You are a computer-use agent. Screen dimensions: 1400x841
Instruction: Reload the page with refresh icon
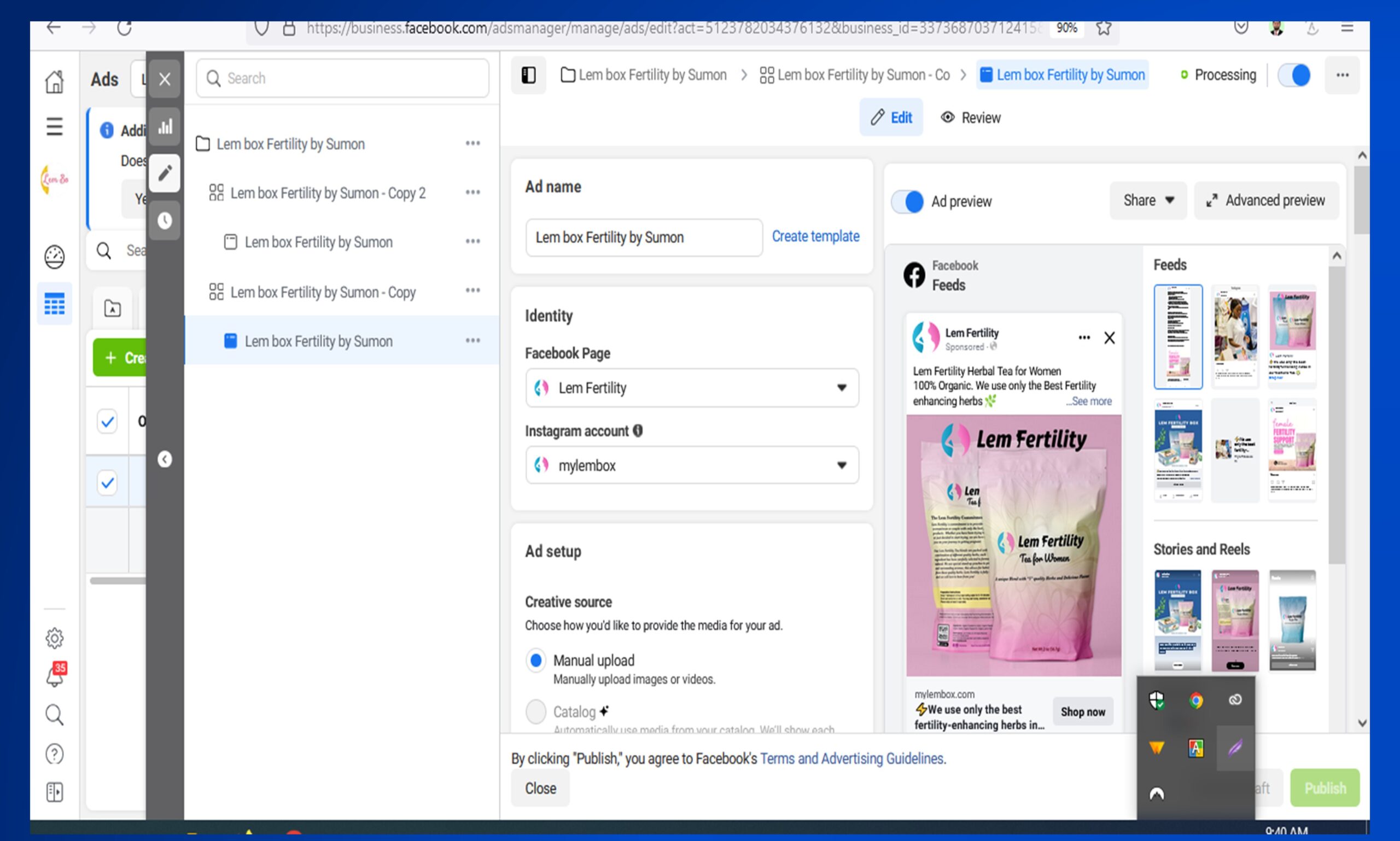(x=124, y=27)
